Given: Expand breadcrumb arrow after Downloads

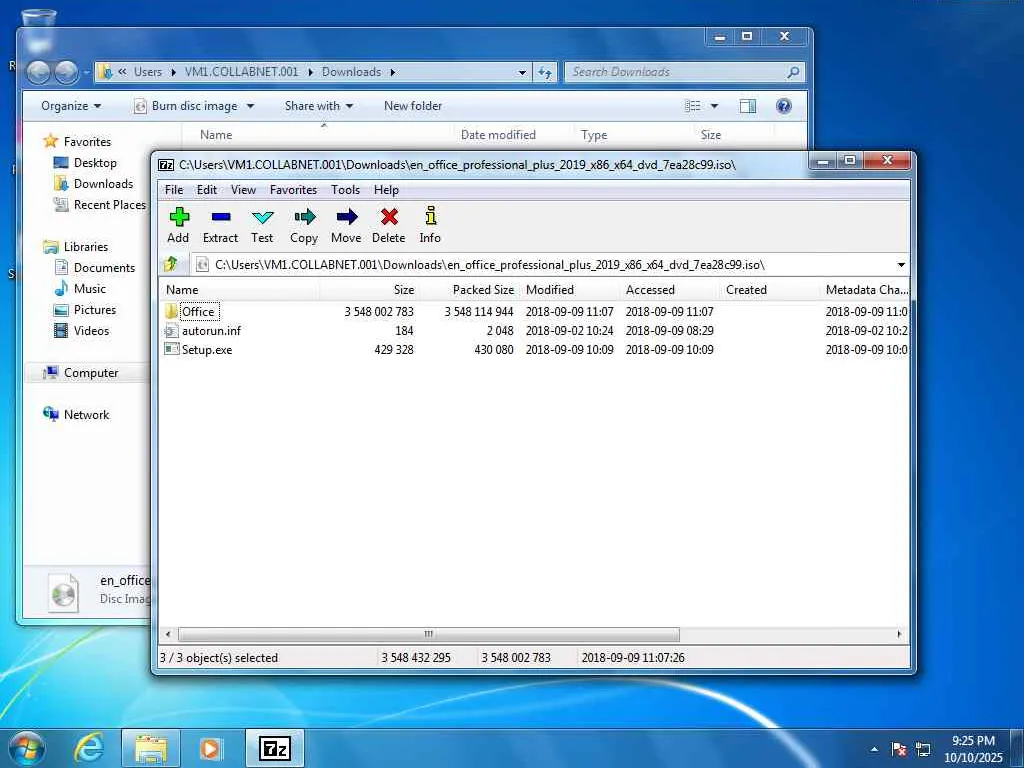Looking at the screenshot, I should 392,72.
